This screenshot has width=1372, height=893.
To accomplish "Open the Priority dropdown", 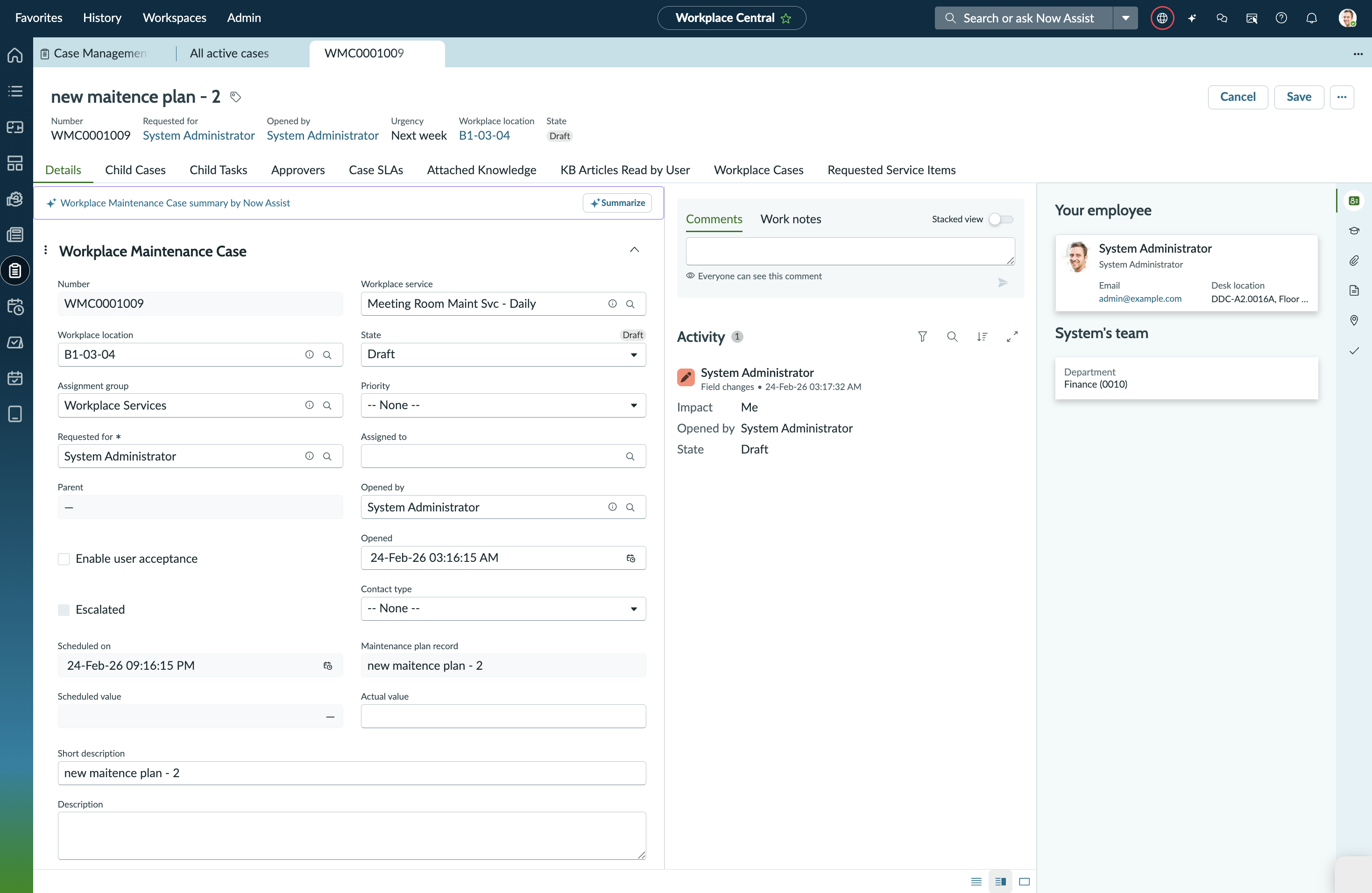I will pyautogui.click(x=503, y=405).
